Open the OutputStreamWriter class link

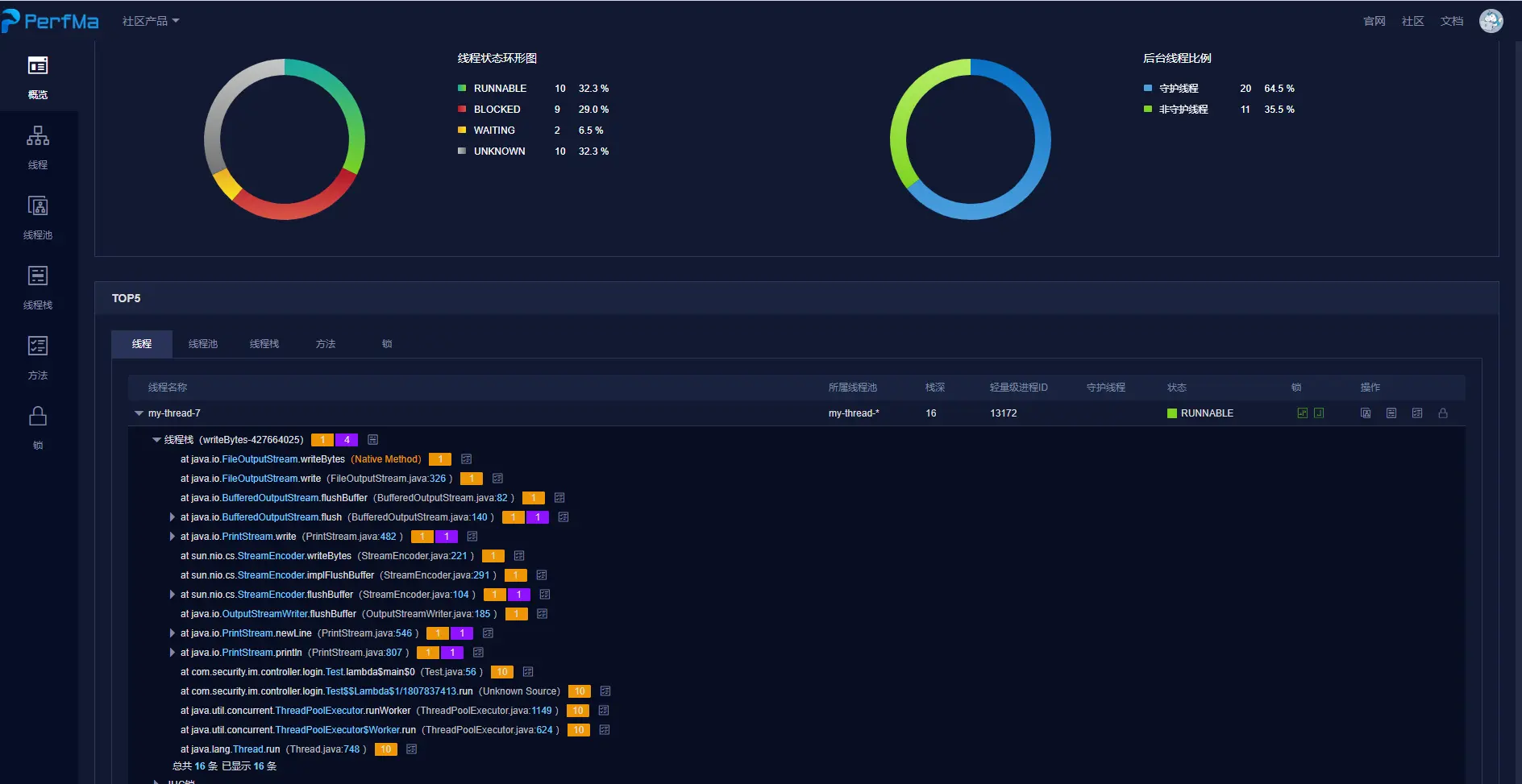[264, 614]
